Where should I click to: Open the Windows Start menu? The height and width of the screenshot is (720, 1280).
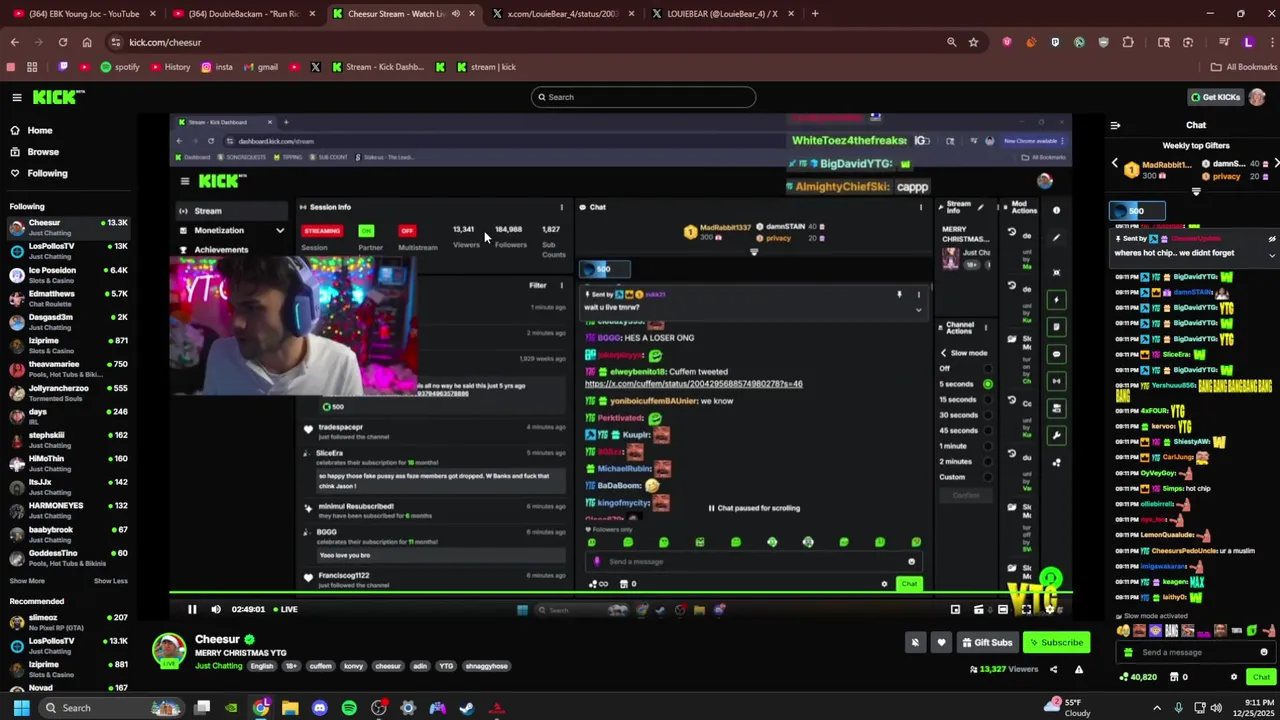21,708
